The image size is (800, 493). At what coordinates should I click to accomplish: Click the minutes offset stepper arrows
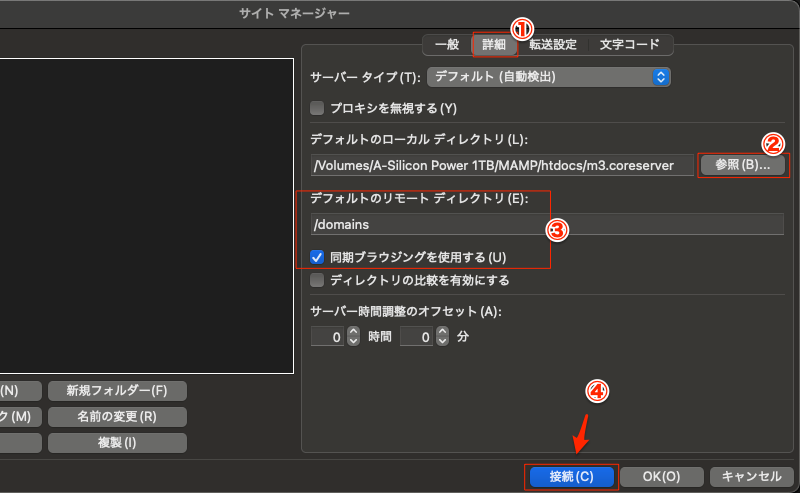point(441,338)
